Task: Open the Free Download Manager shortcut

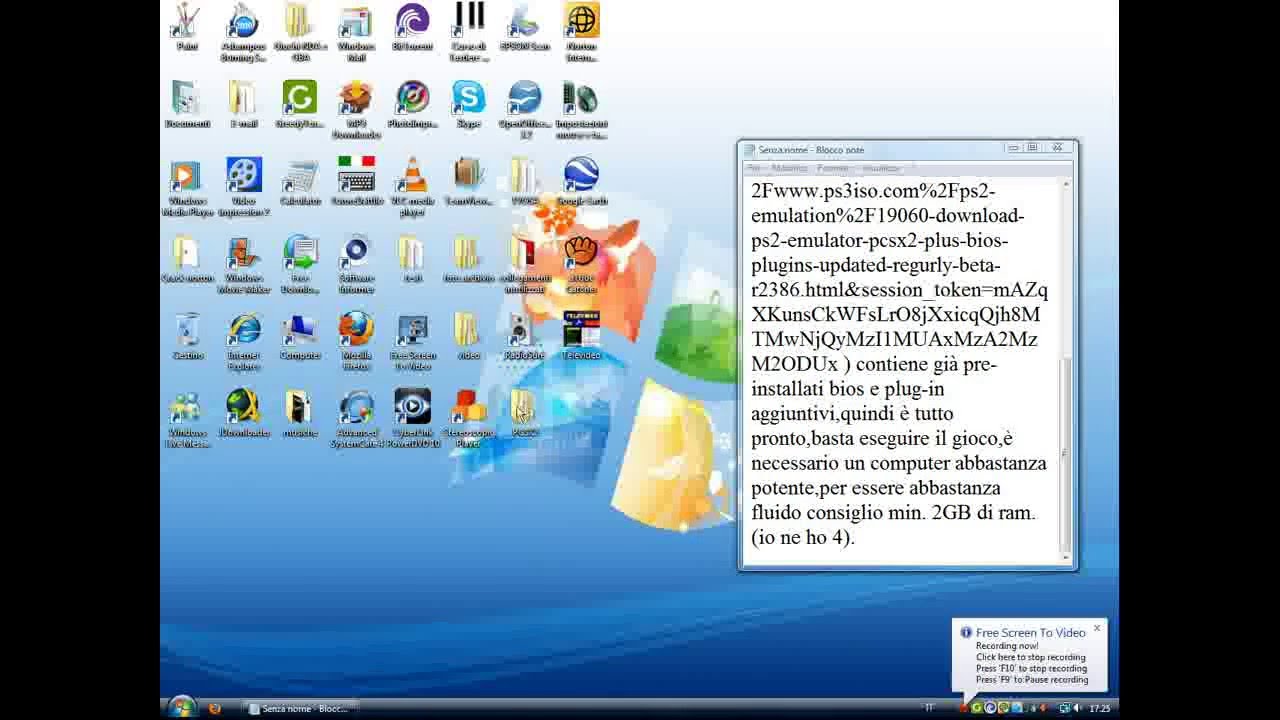Action: 300,265
